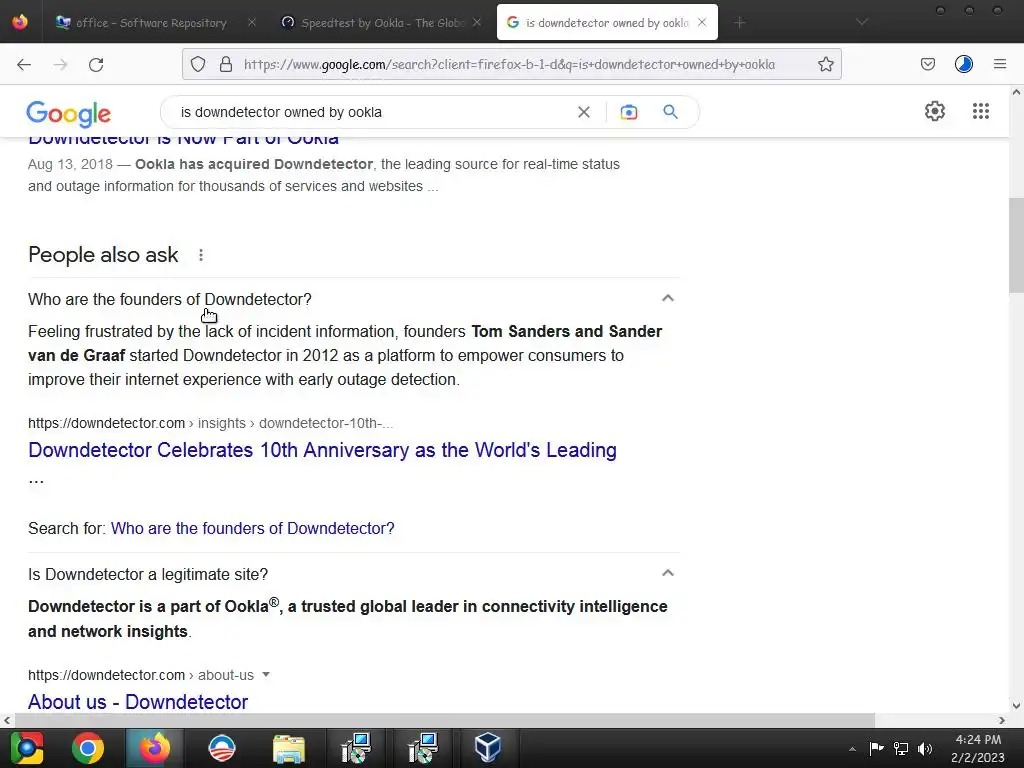Screen dimensions: 1024x768
Task: Open the taskbar app with the red-white-blue circular logo
Action: click(x=222, y=748)
